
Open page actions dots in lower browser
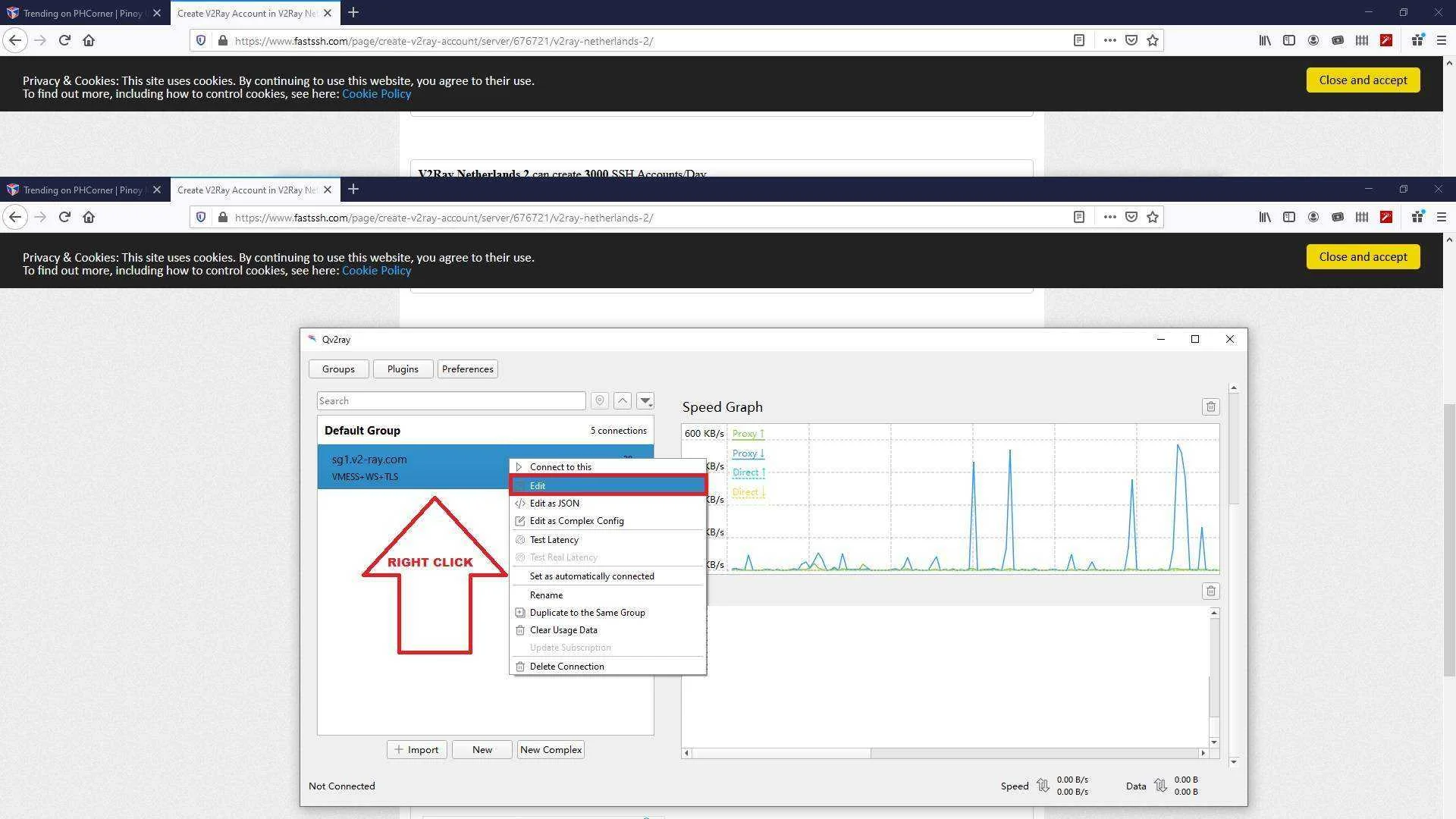(1109, 218)
